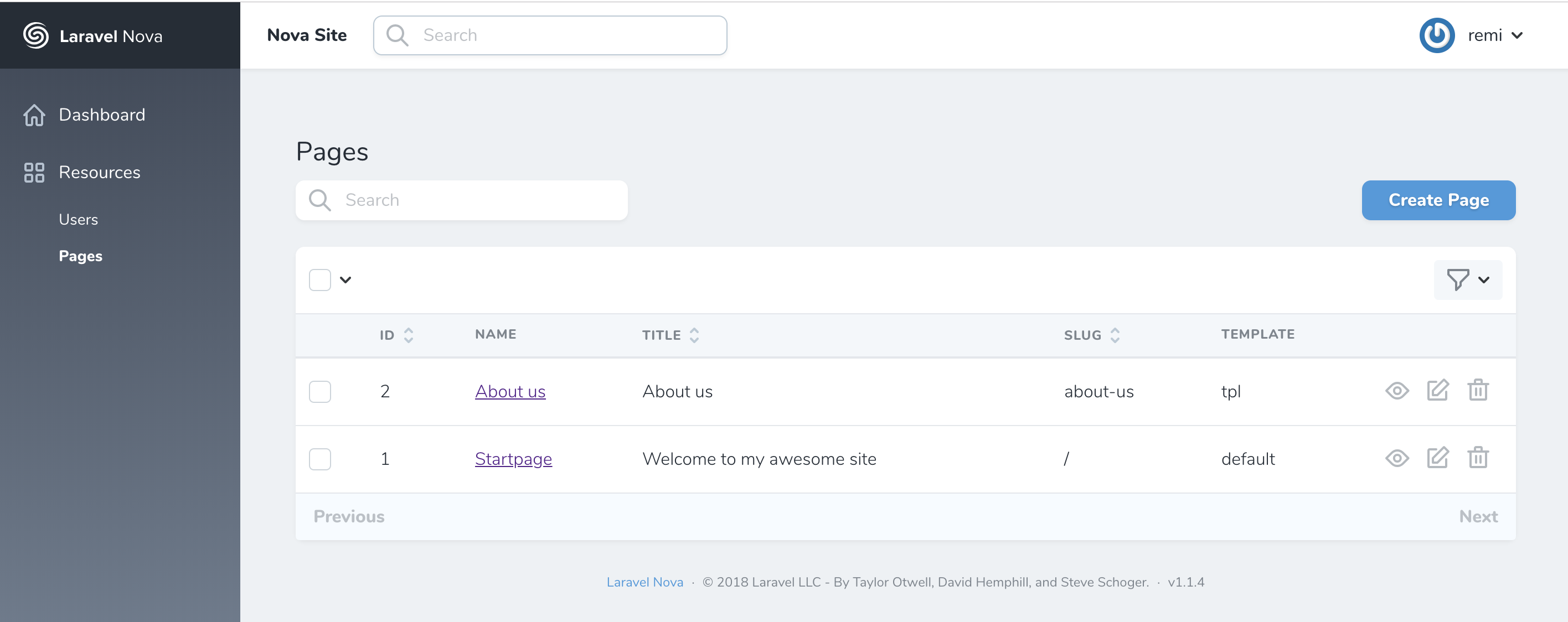The image size is (1568, 622).
Task: Click the ID cell '1'
Action: pyautogui.click(x=385, y=459)
